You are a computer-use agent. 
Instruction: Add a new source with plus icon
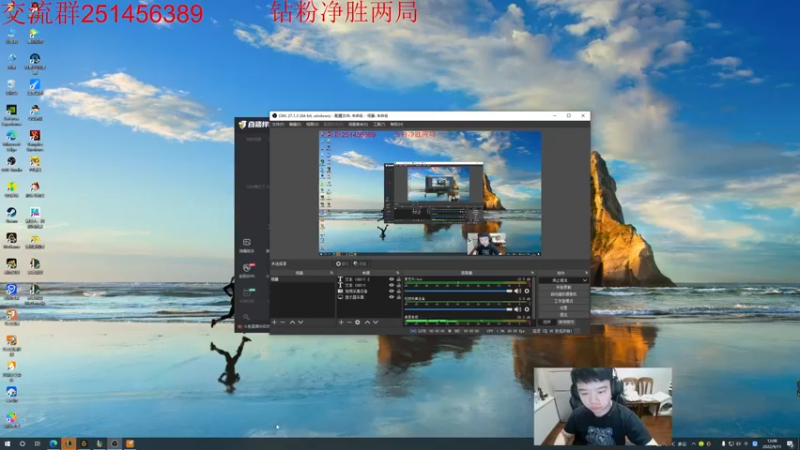click(341, 322)
